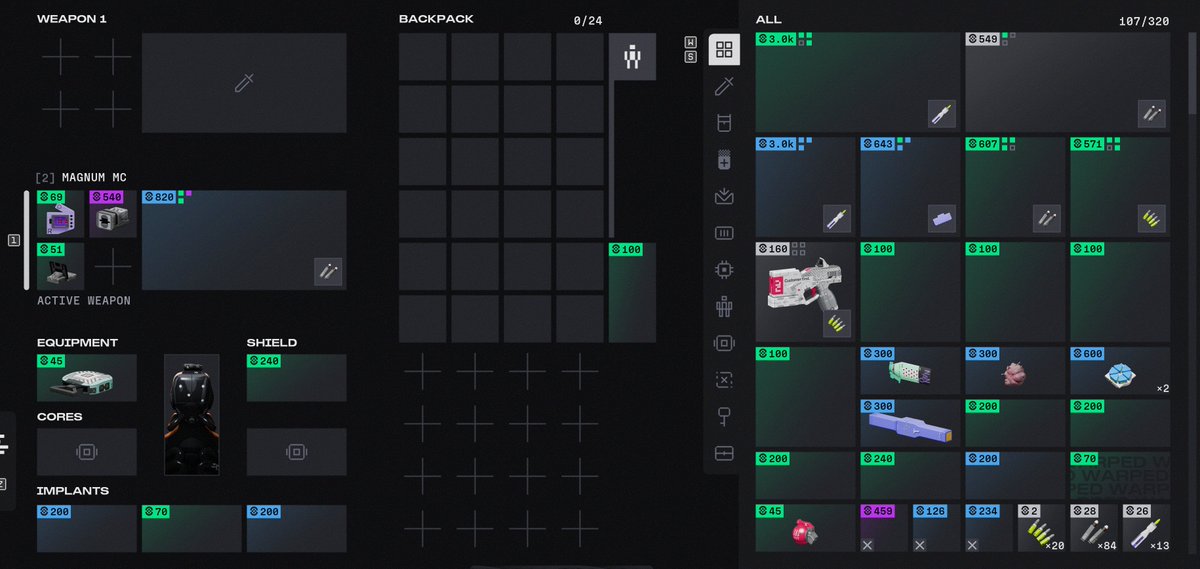
Task: Filter stash by the backpack-plus icon
Action: (724, 160)
